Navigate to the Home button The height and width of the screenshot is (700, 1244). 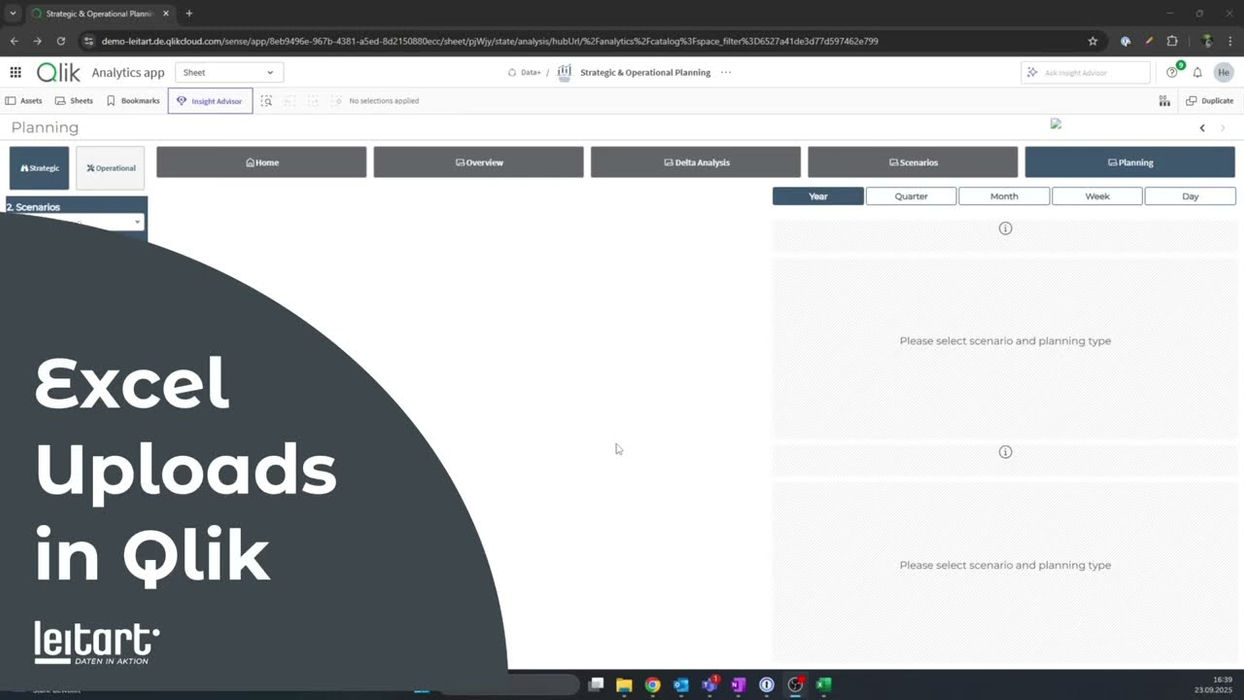(x=261, y=162)
